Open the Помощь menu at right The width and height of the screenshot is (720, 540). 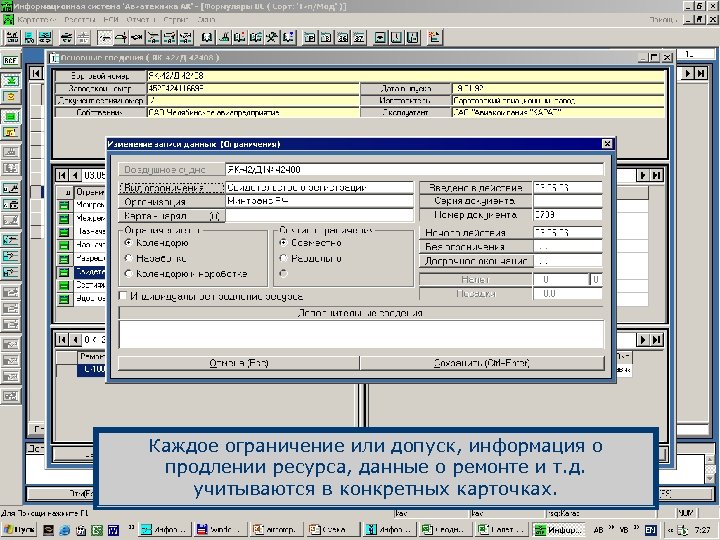[663, 20]
